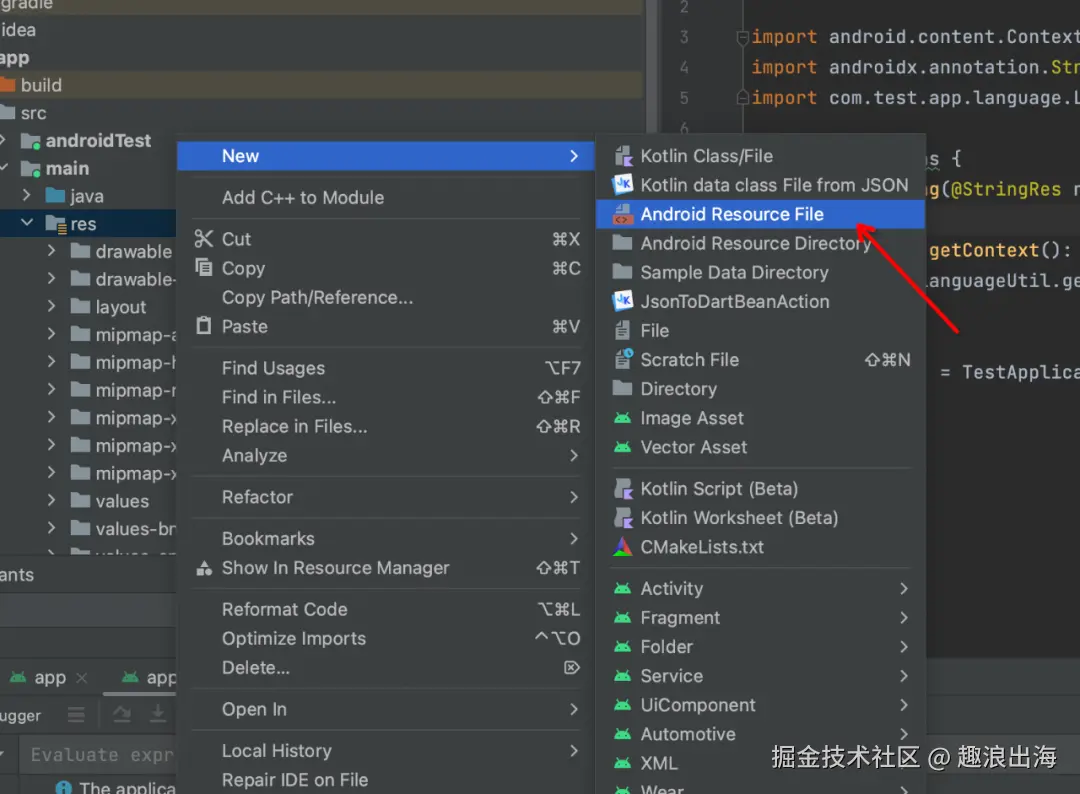Close the first app debug tab

82,678
